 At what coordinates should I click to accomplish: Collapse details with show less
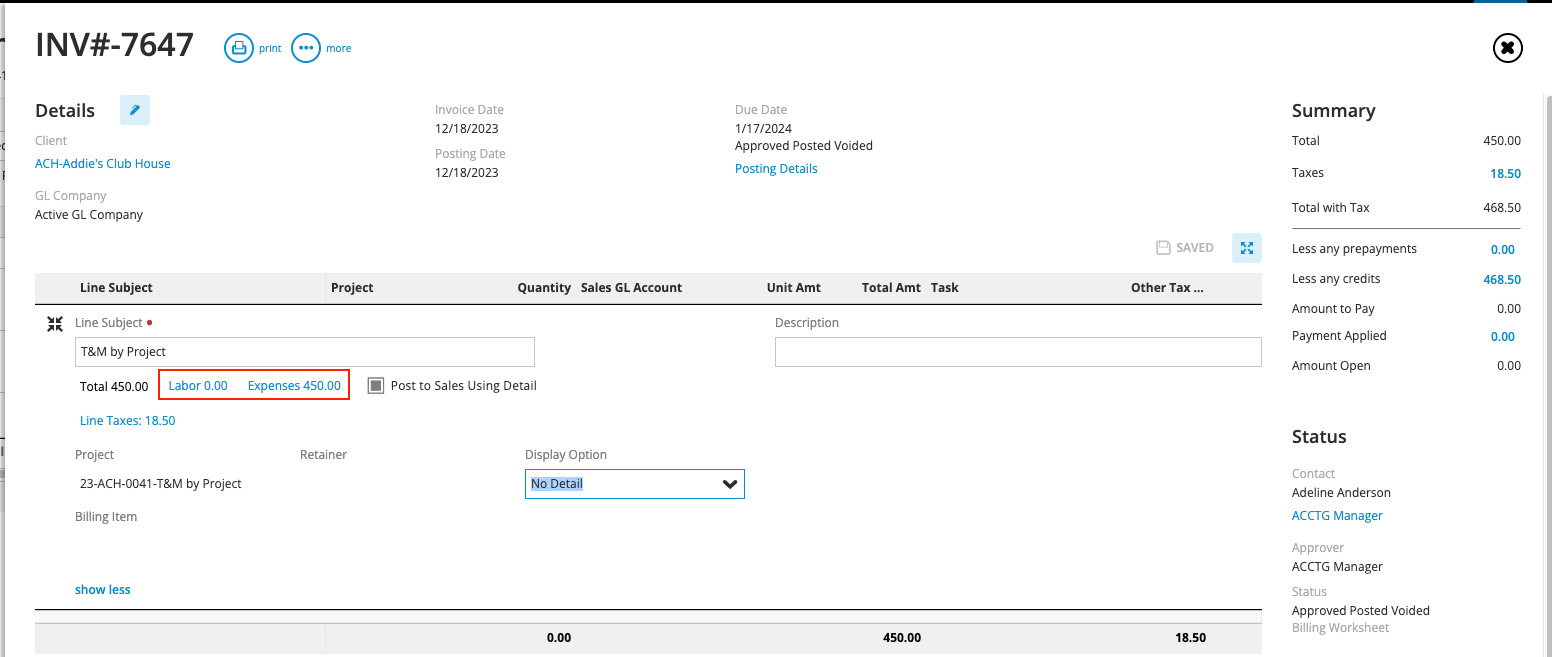tap(103, 590)
